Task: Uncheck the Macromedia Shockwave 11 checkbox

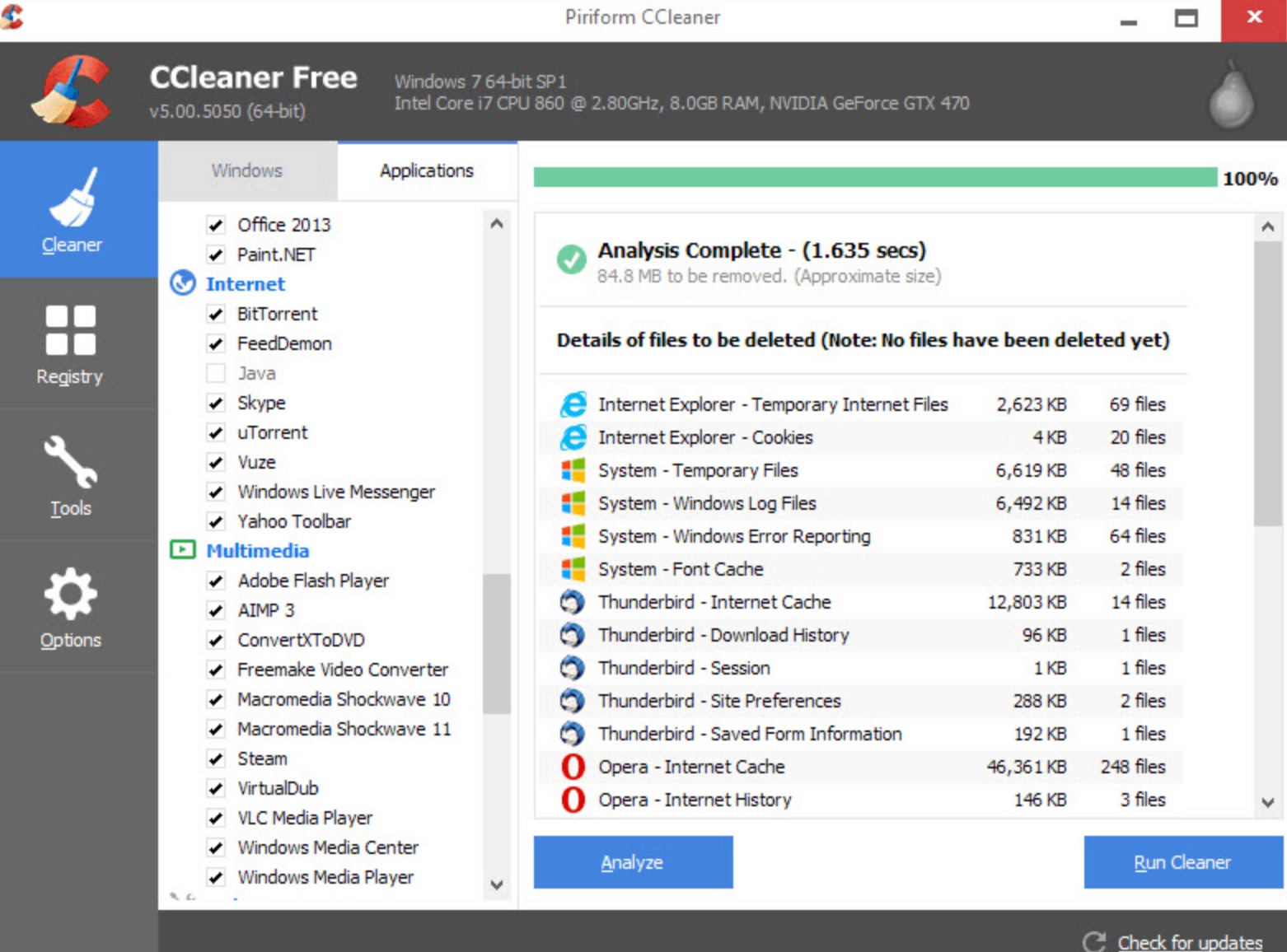Action: click(216, 729)
